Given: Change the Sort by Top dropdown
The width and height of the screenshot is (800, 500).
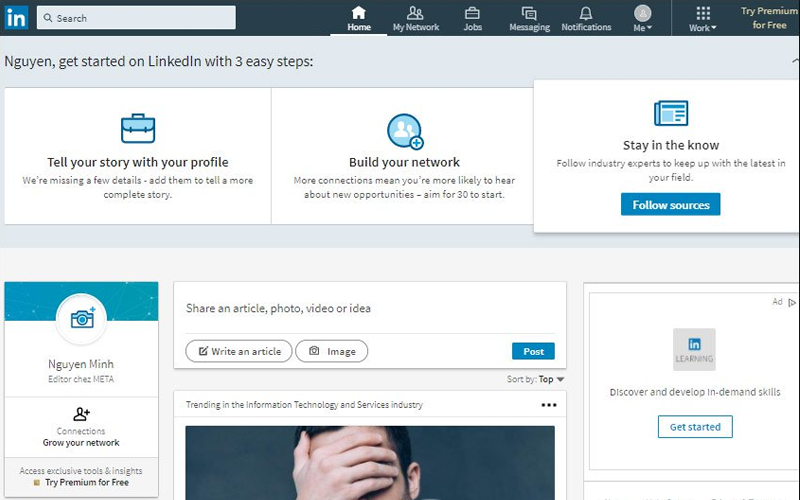Looking at the screenshot, I should (551, 380).
